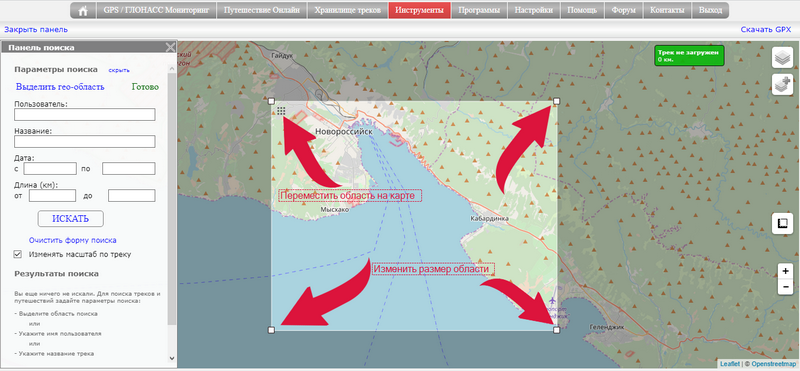
Task: Click the panel scrollbar up arrow
Action: point(172,67)
